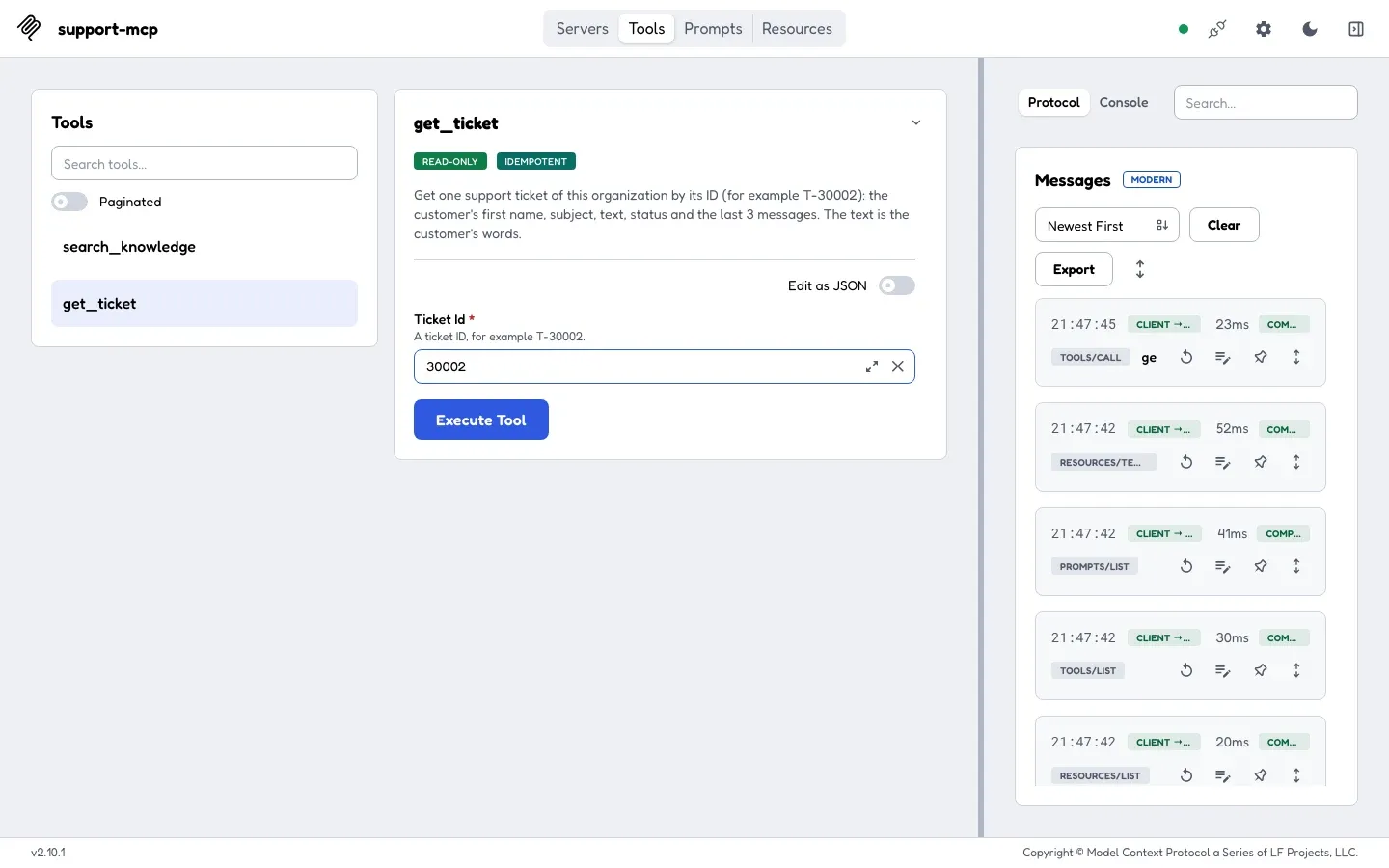The height and width of the screenshot is (868, 1389).
Task: Expand the Ticket Id input editor
Action: (x=872, y=366)
